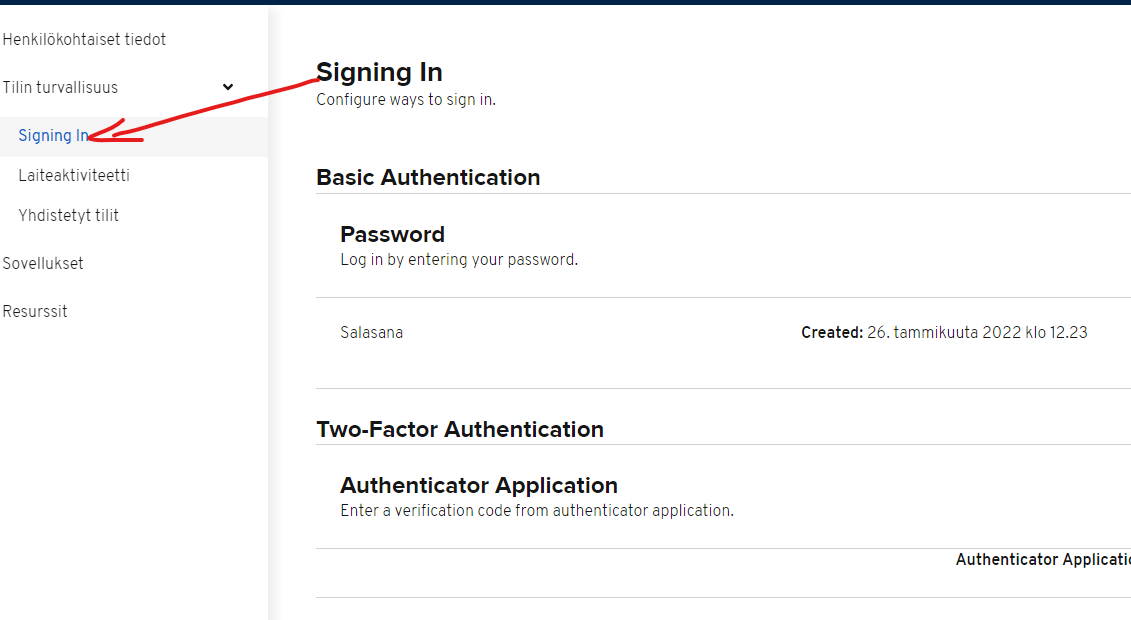
Task: Click the Password heading
Action: tap(392, 234)
